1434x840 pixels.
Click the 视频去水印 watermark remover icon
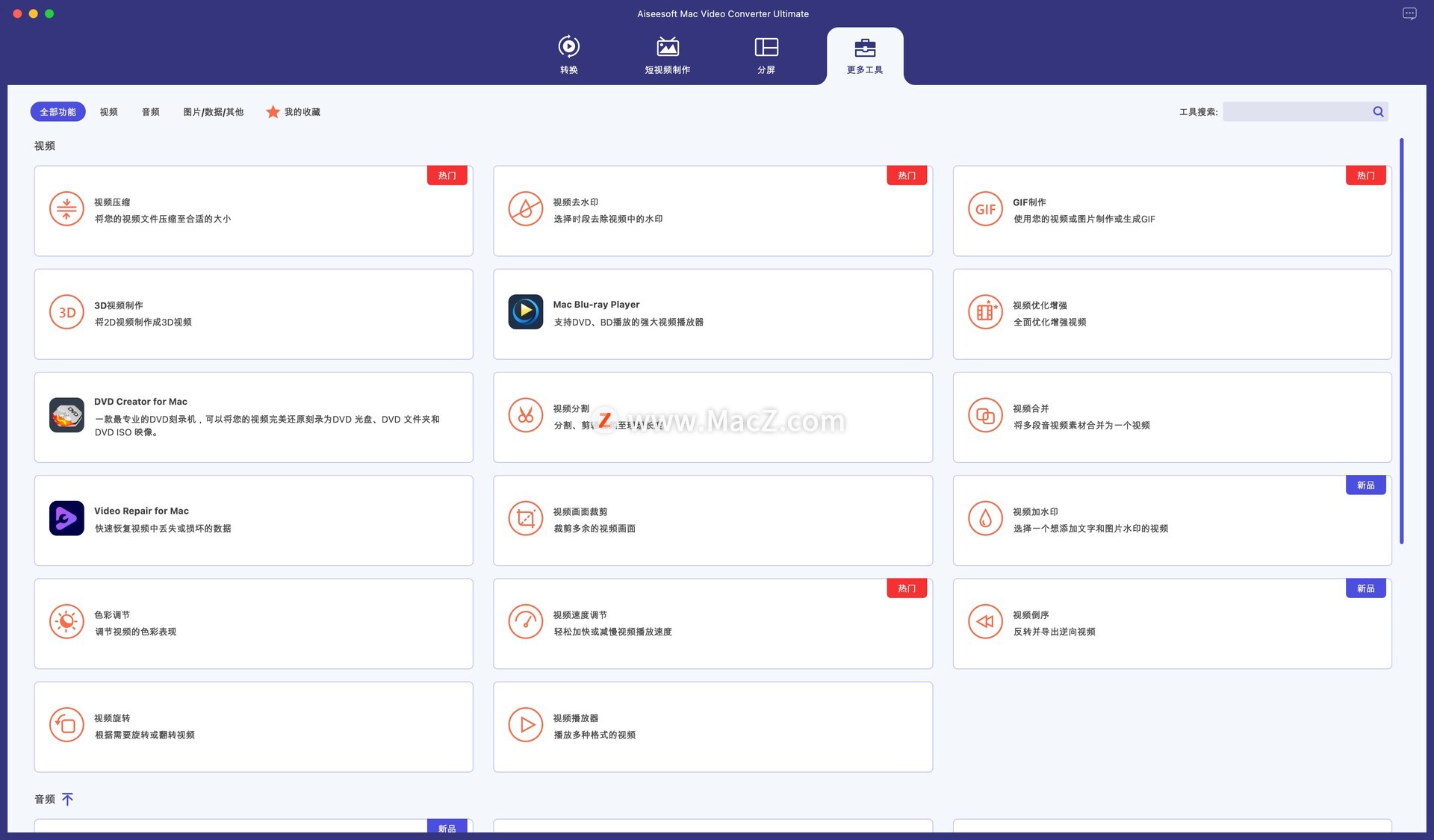(x=526, y=209)
